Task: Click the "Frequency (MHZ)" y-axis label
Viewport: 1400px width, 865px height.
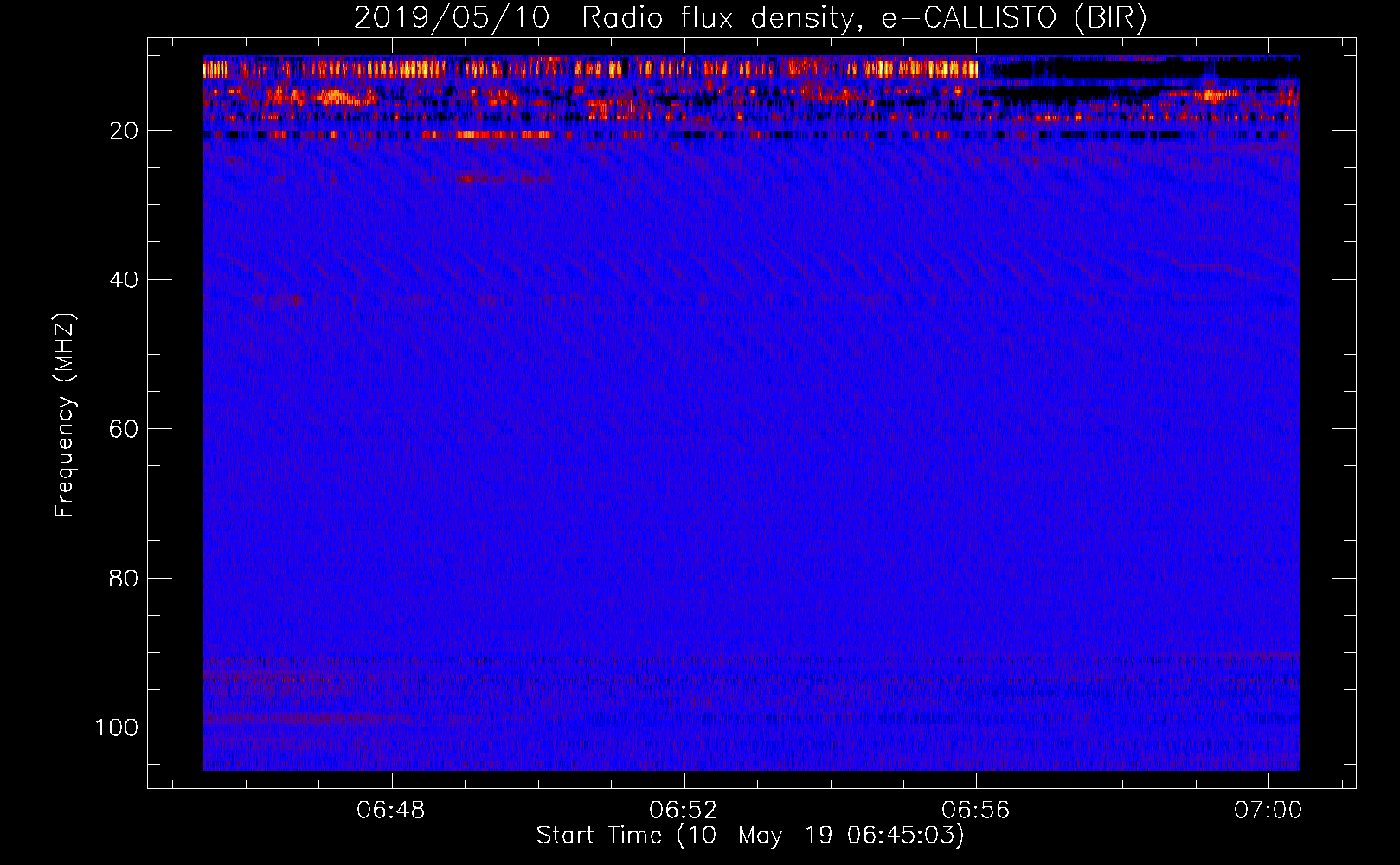Action: click(x=66, y=415)
